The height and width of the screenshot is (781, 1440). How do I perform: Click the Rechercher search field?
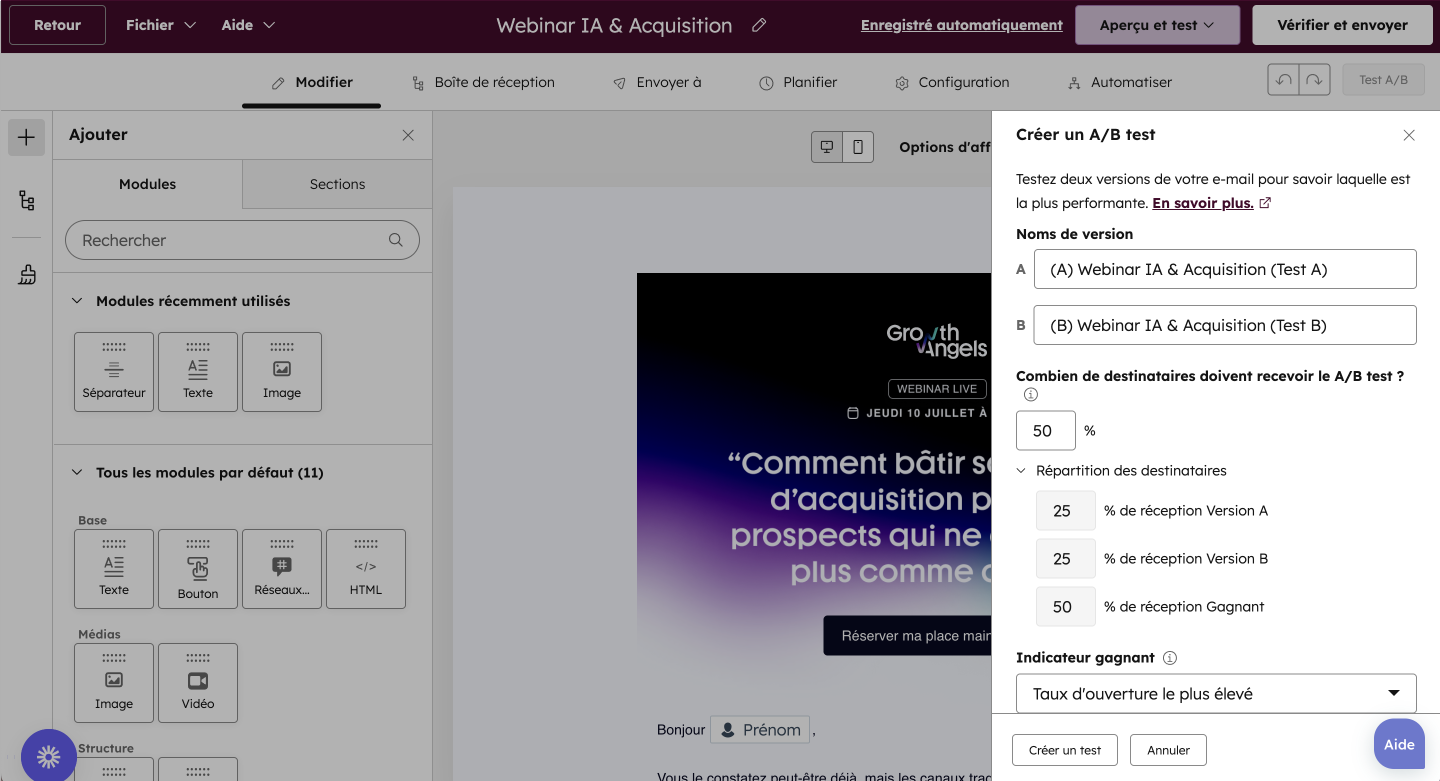pos(242,240)
